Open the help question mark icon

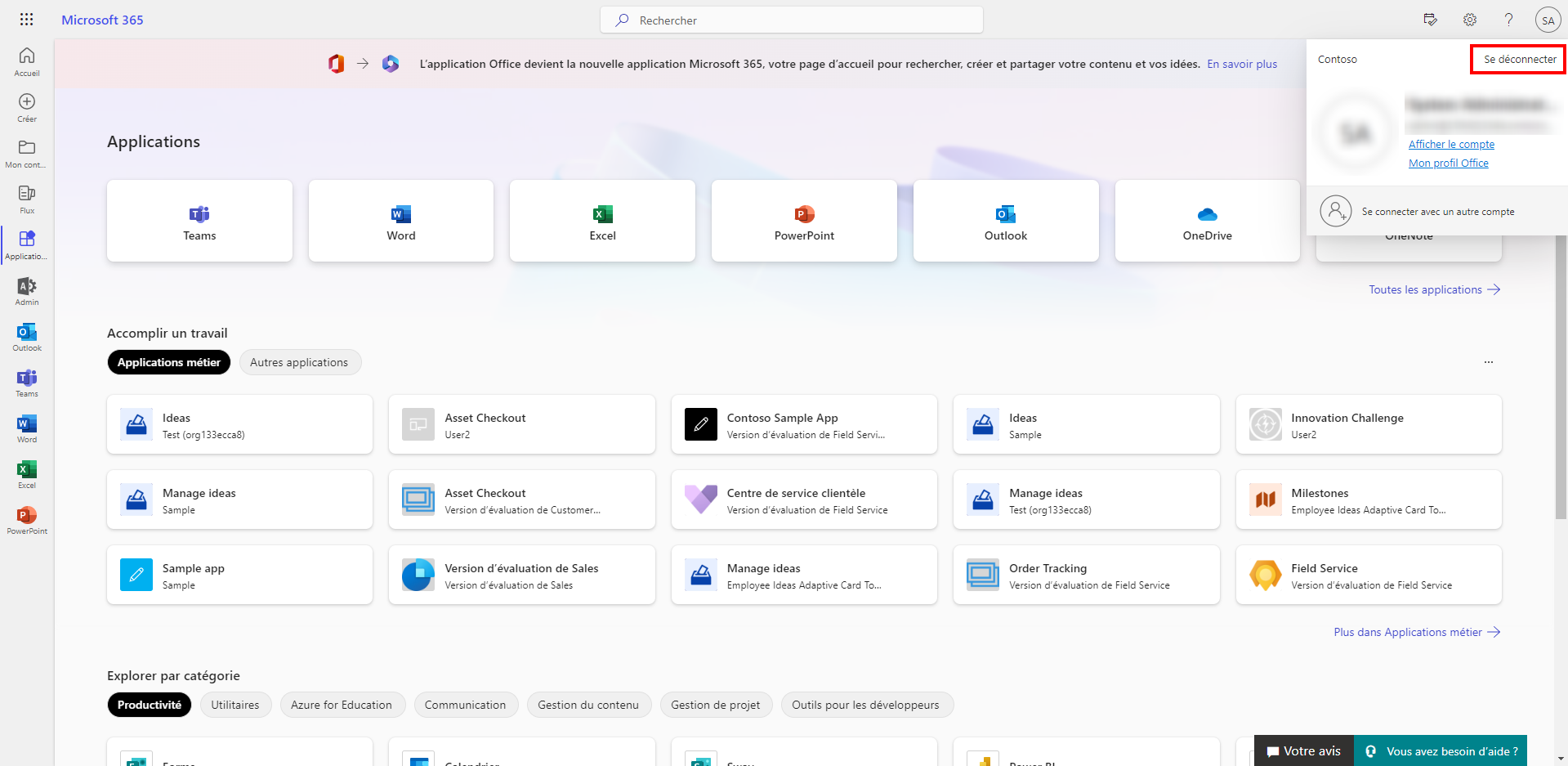(x=1508, y=20)
